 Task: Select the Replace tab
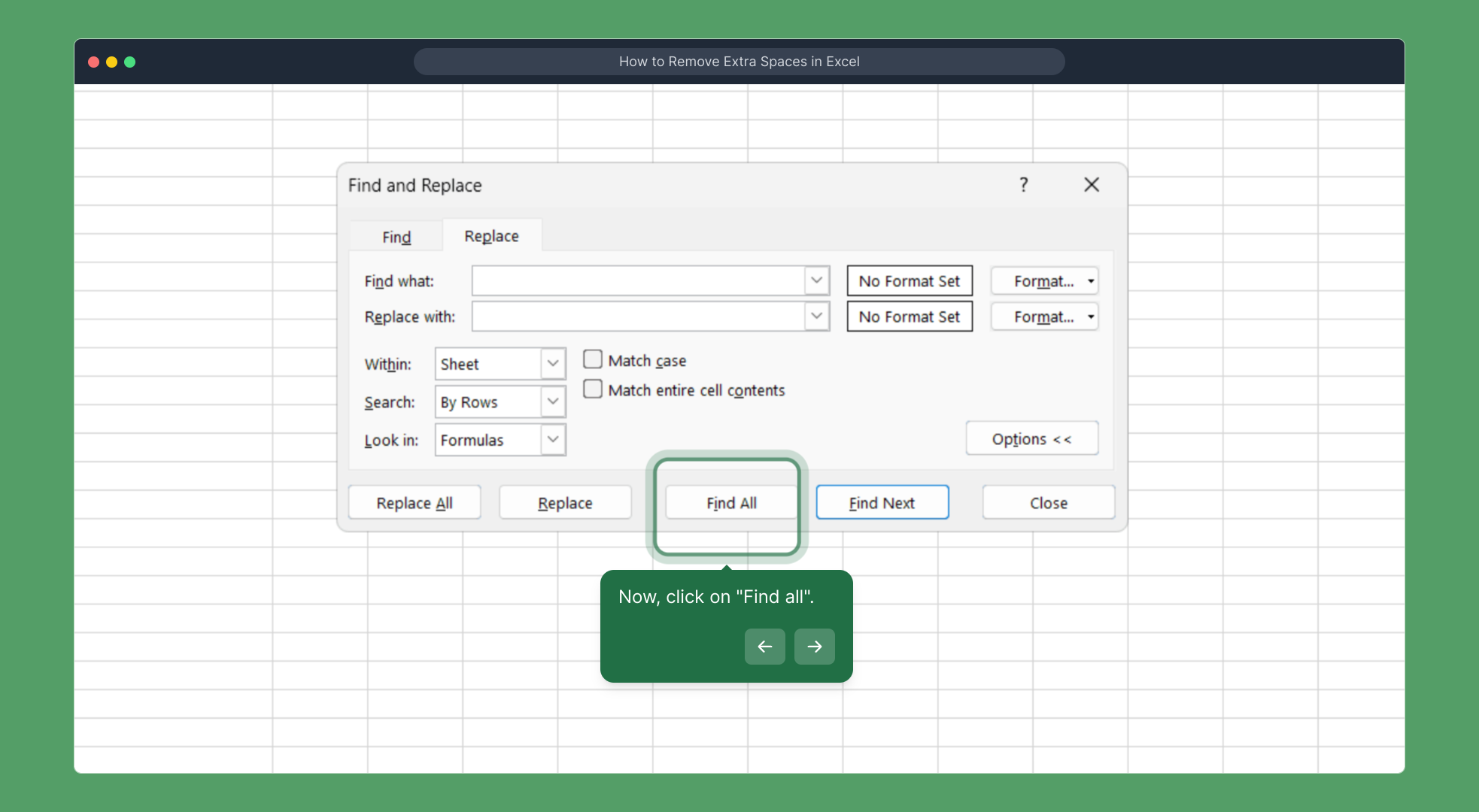point(491,236)
